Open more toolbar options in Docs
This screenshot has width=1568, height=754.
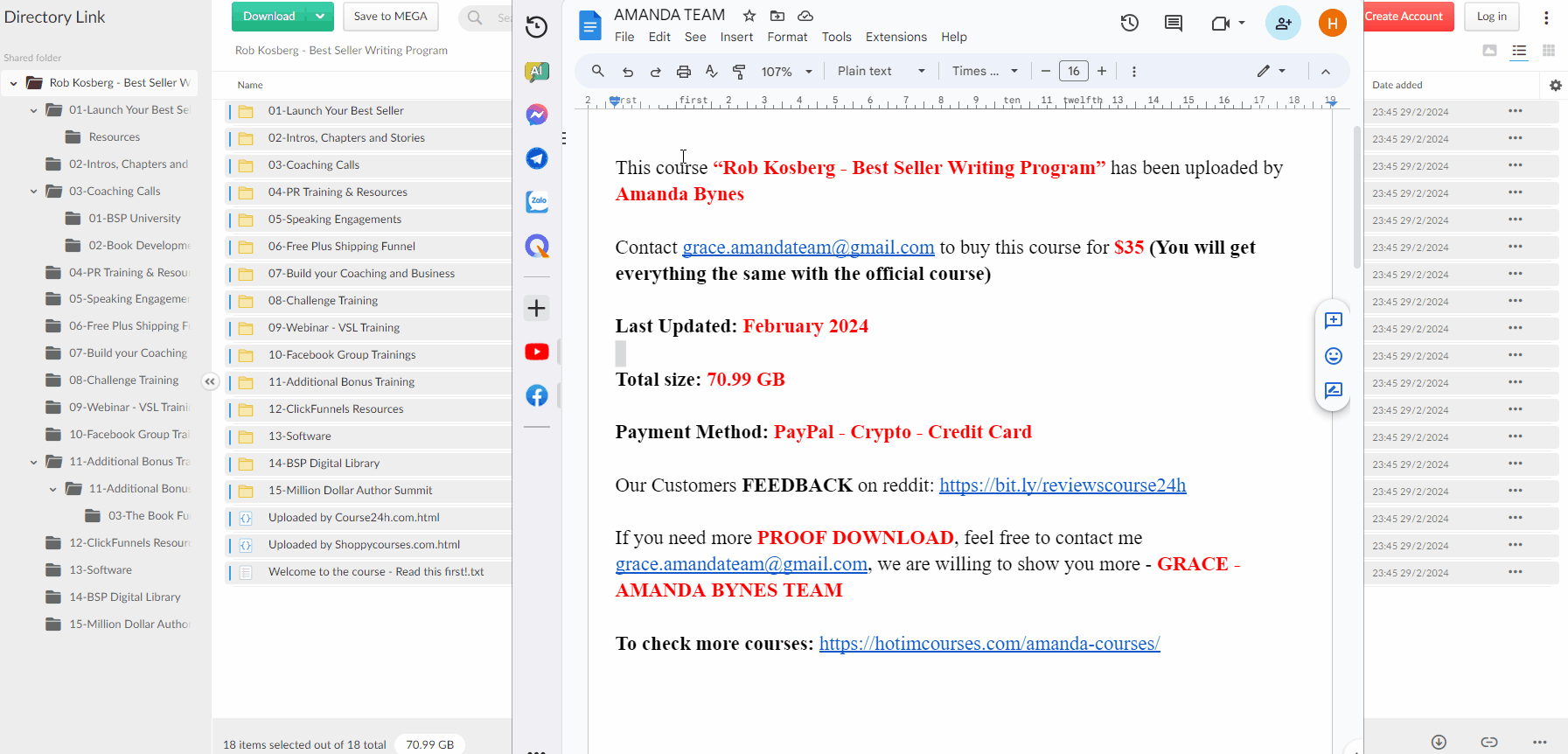(1134, 72)
